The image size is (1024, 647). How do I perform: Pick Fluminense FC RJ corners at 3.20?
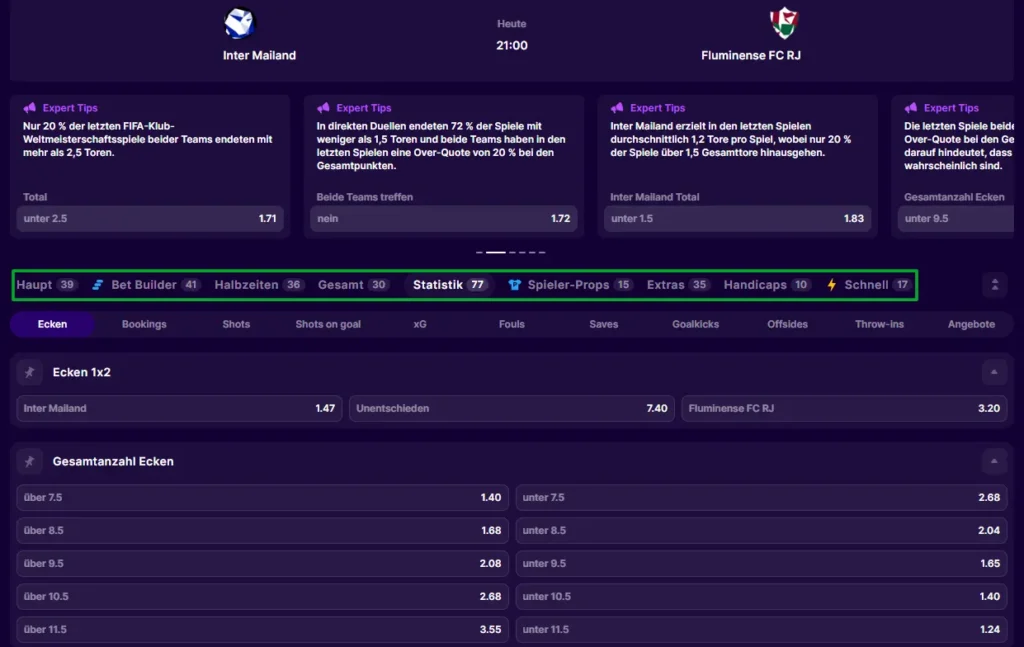tap(844, 409)
